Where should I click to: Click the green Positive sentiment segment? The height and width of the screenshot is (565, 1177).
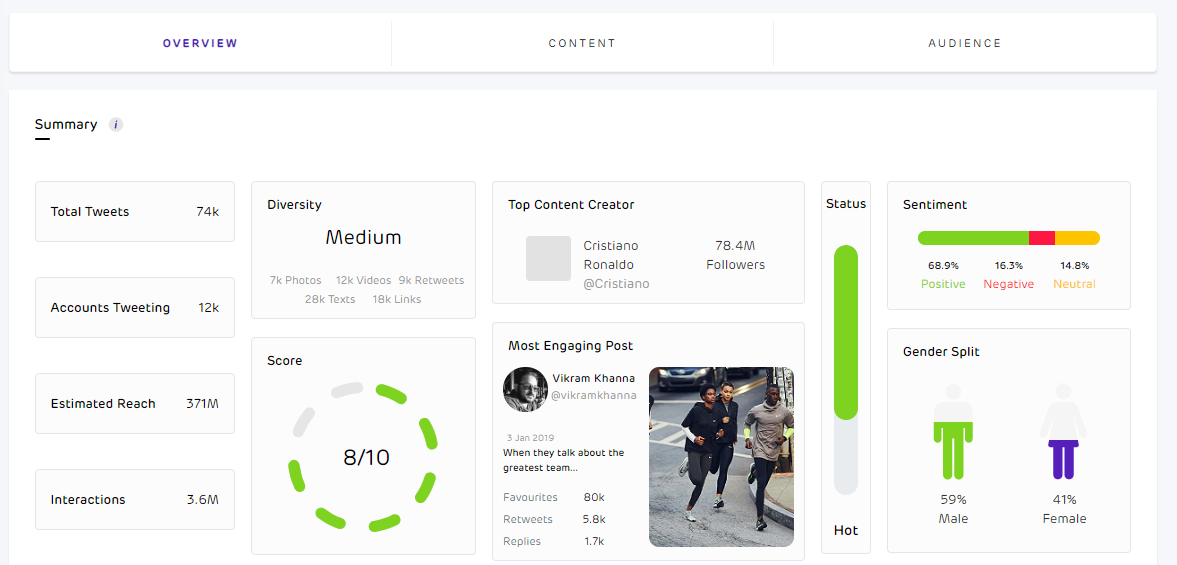[x=973, y=238]
